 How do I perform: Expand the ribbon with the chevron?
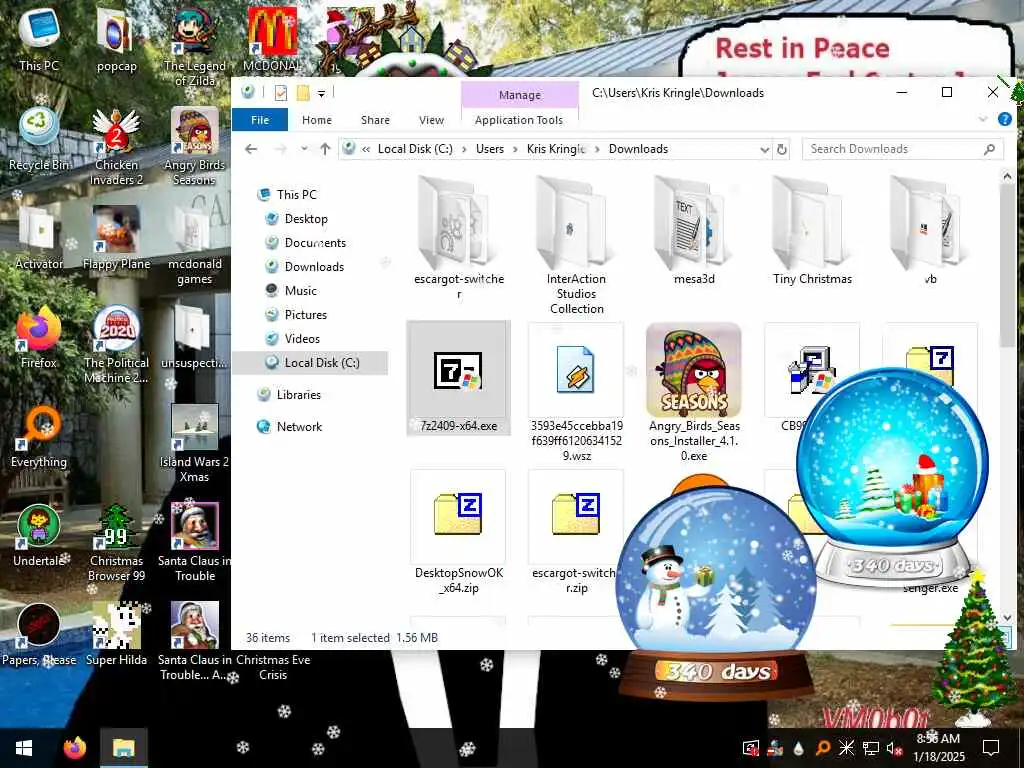[x=983, y=120]
